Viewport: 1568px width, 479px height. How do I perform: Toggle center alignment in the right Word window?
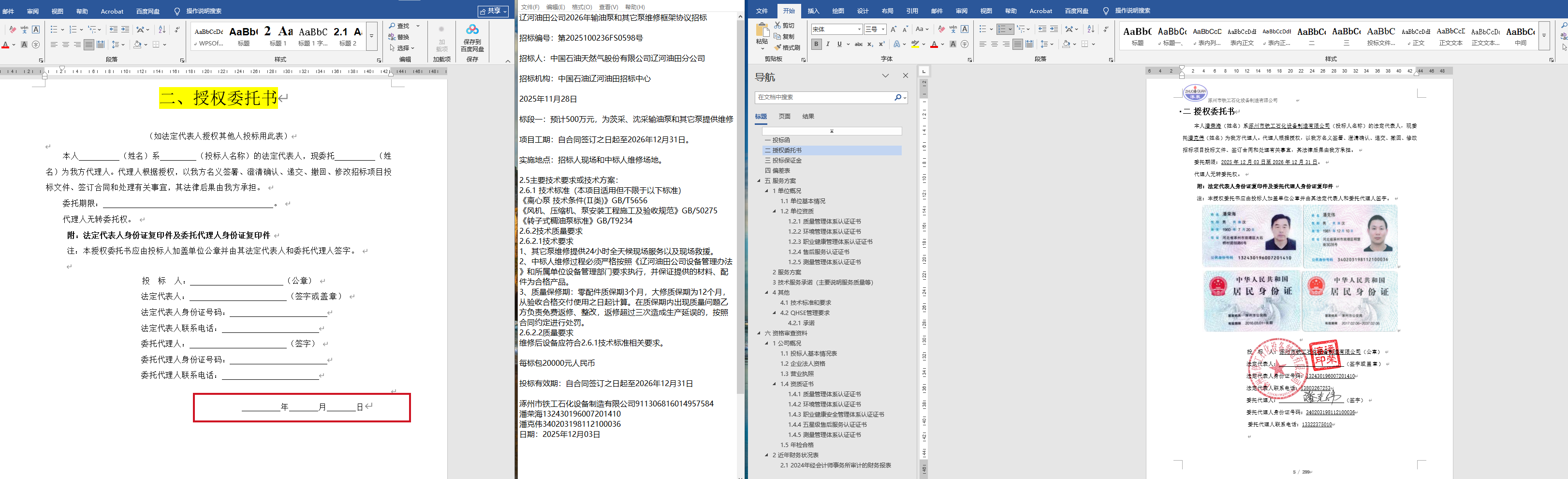pos(995,45)
